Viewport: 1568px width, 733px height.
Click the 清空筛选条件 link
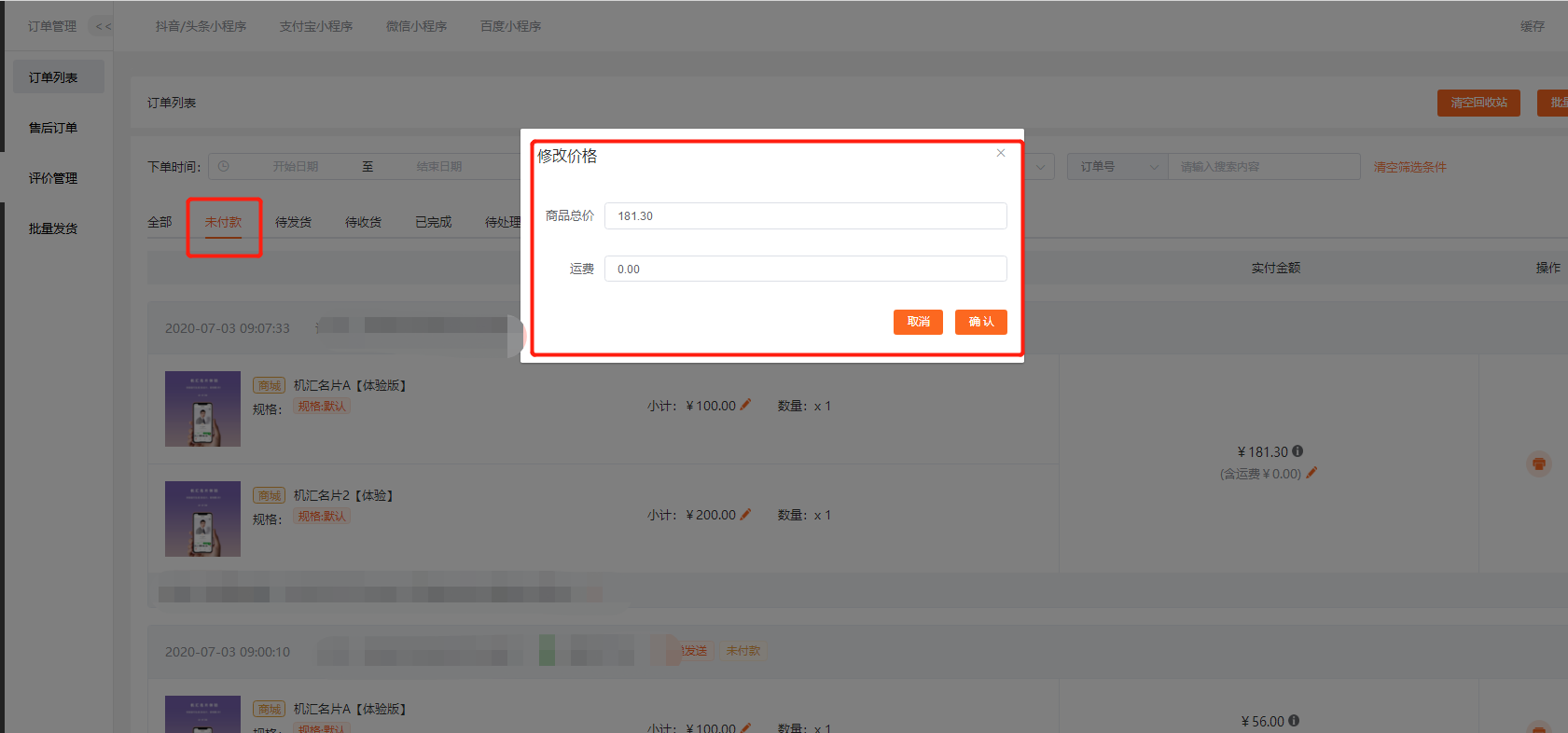click(x=1409, y=167)
